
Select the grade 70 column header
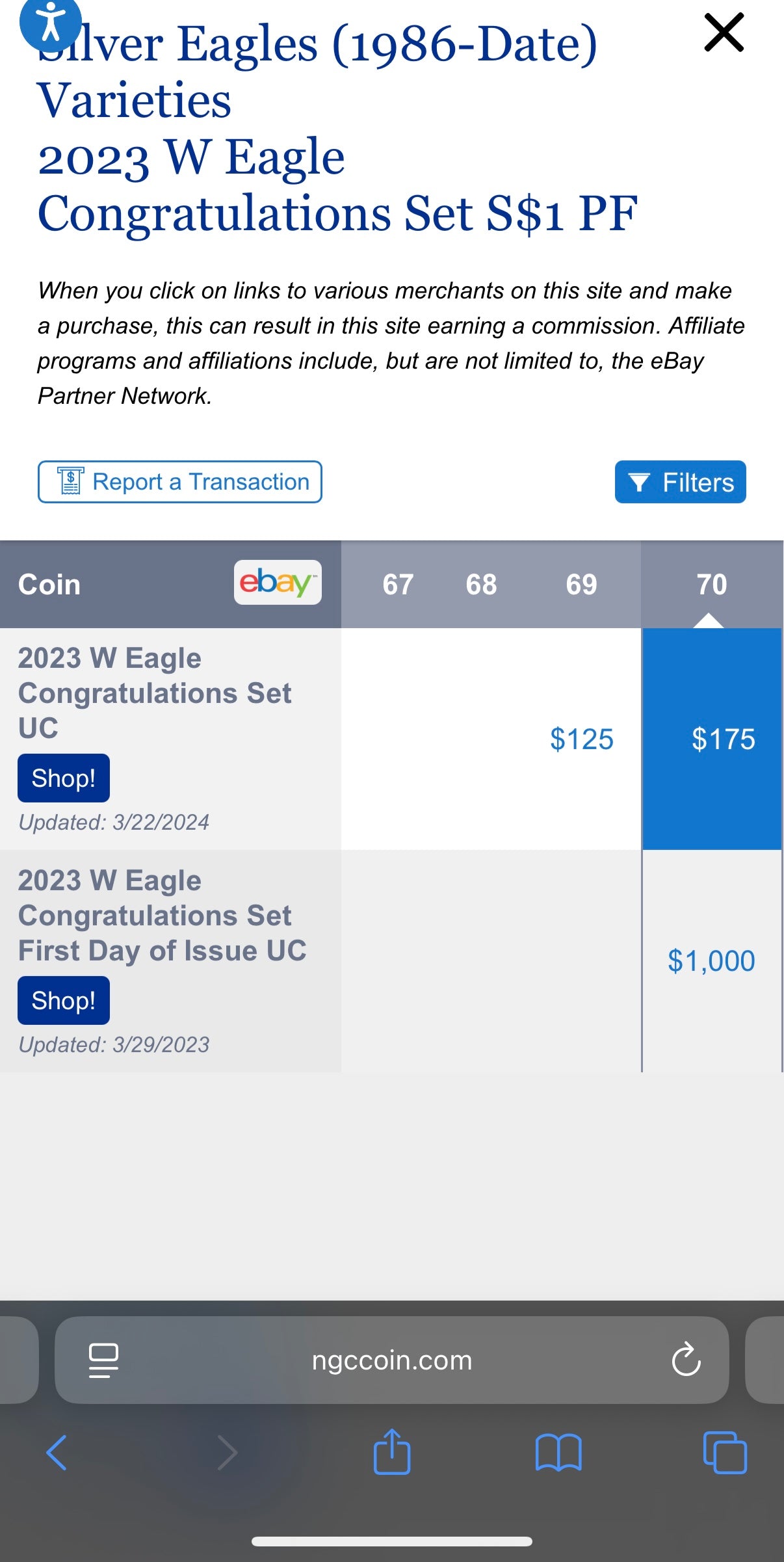pyautogui.click(x=712, y=584)
